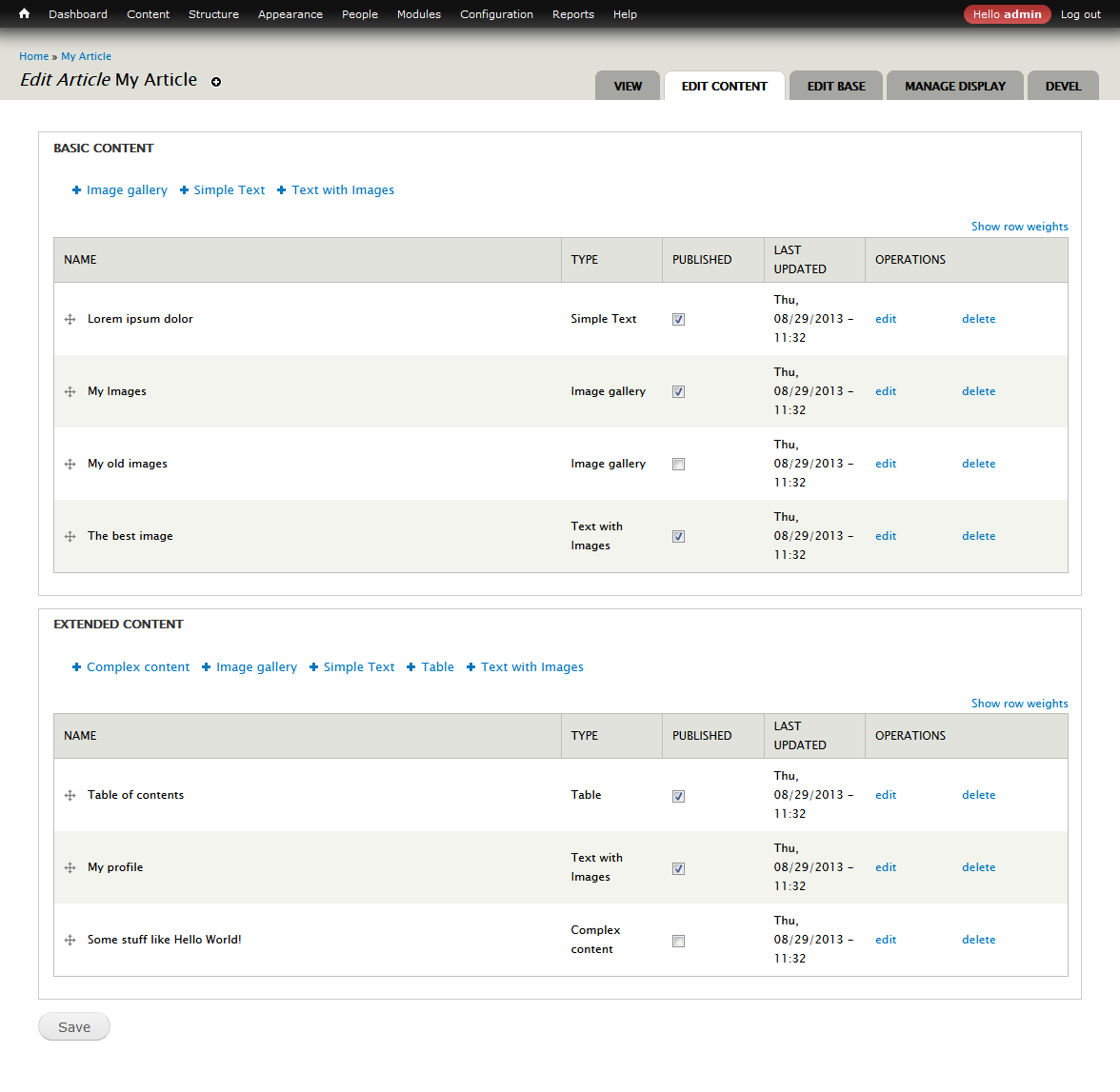Grab the drag handle beside The best image

[x=70, y=536]
